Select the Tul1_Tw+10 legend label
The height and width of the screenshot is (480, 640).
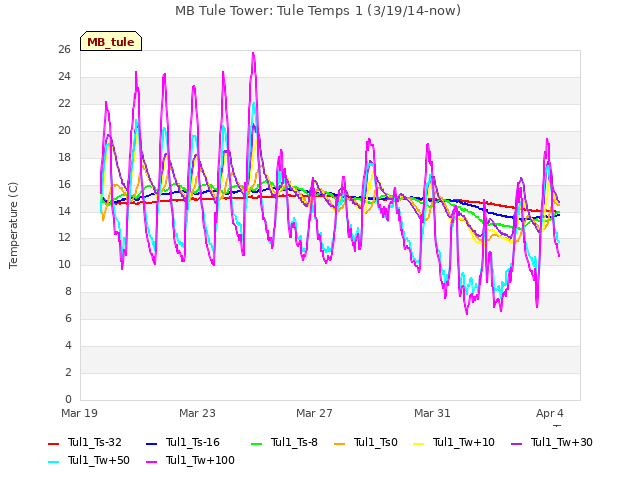click(464, 442)
